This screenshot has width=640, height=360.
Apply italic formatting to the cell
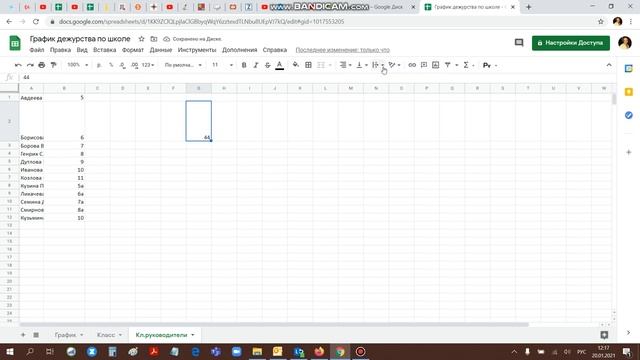pos(256,65)
